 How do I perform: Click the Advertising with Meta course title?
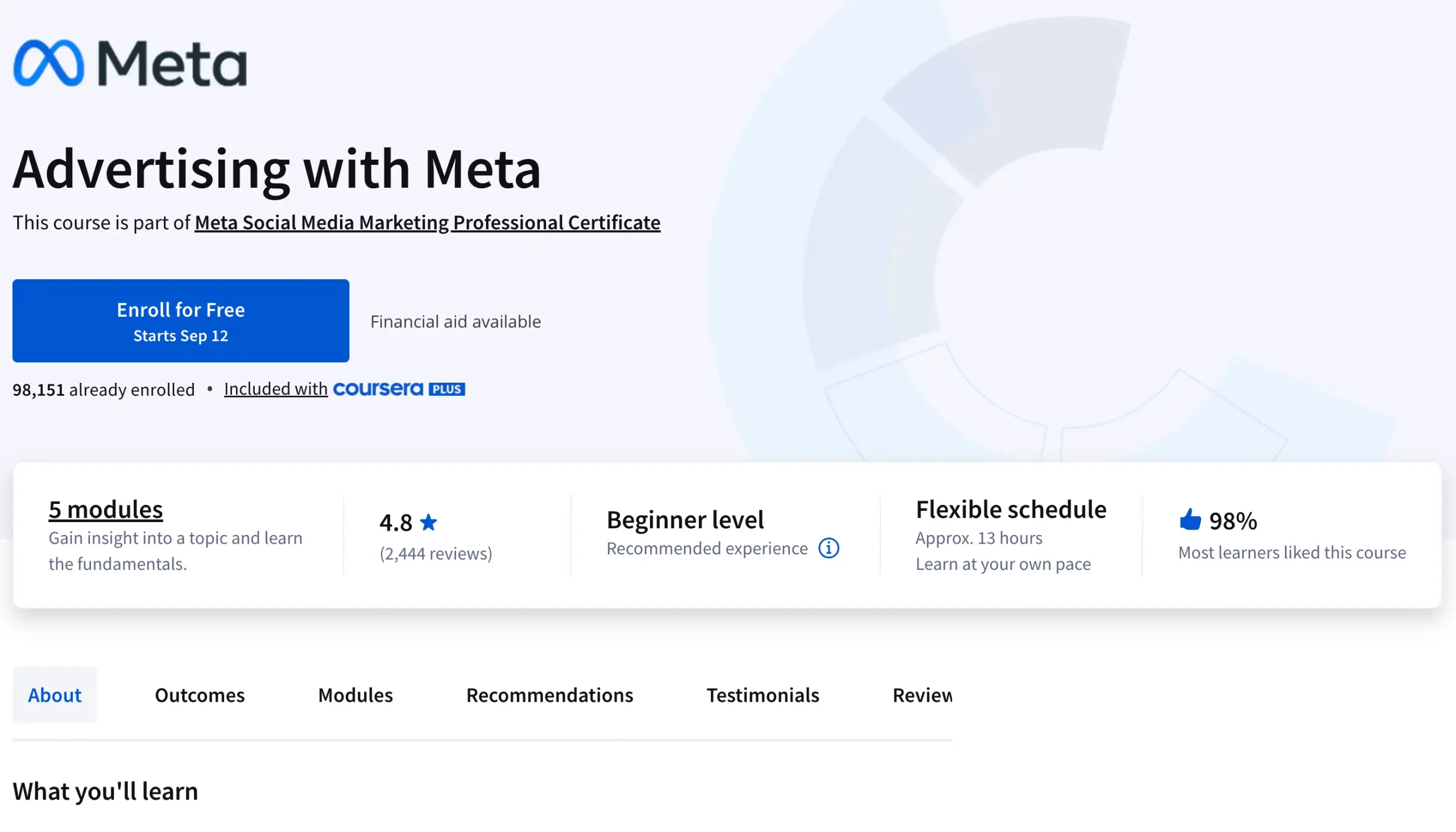click(276, 168)
